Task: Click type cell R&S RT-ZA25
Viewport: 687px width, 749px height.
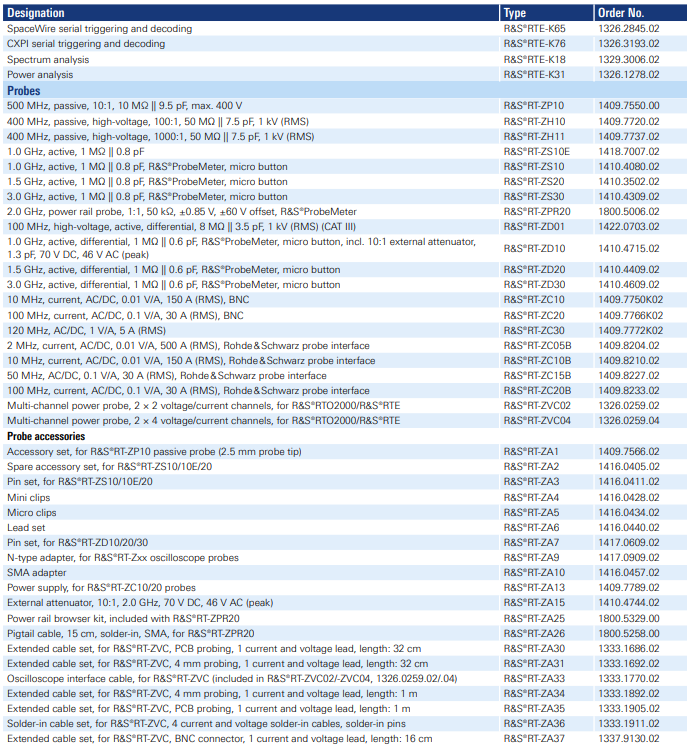Action: pyautogui.click(x=534, y=619)
